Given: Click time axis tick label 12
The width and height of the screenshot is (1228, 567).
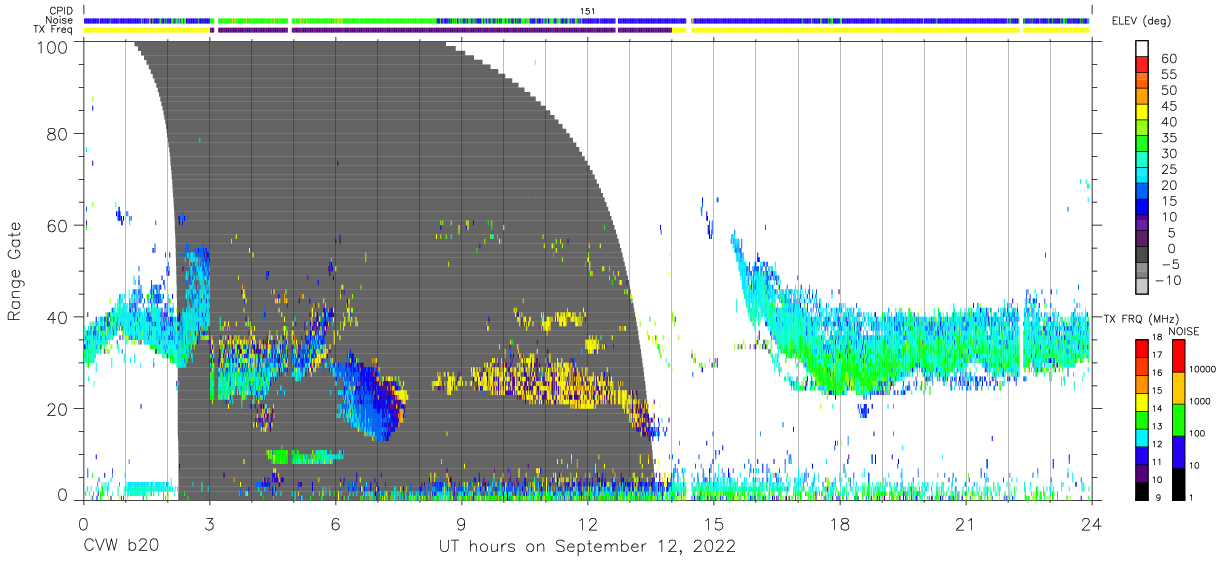Looking at the screenshot, I should tap(587, 524).
